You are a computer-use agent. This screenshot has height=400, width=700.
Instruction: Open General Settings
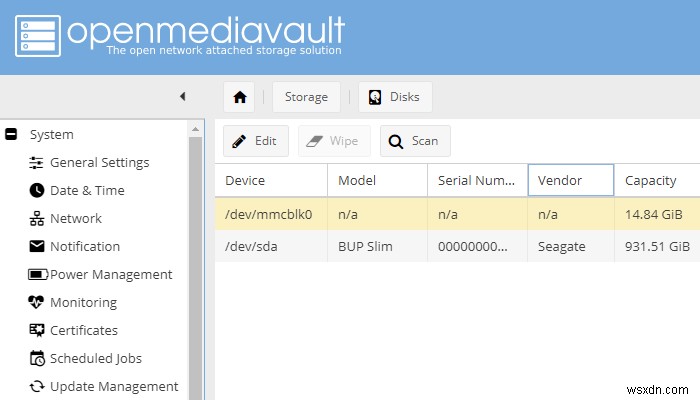point(100,162)
